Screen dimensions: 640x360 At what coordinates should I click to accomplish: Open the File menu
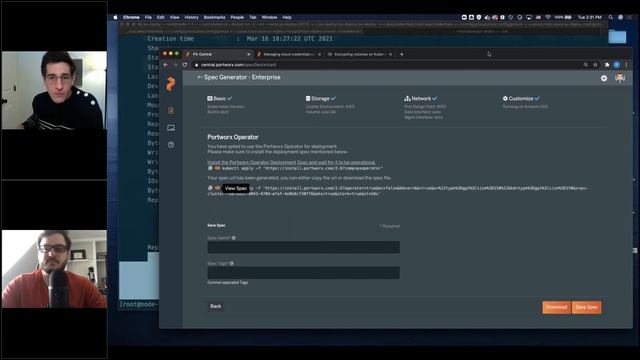click(148, 17)
